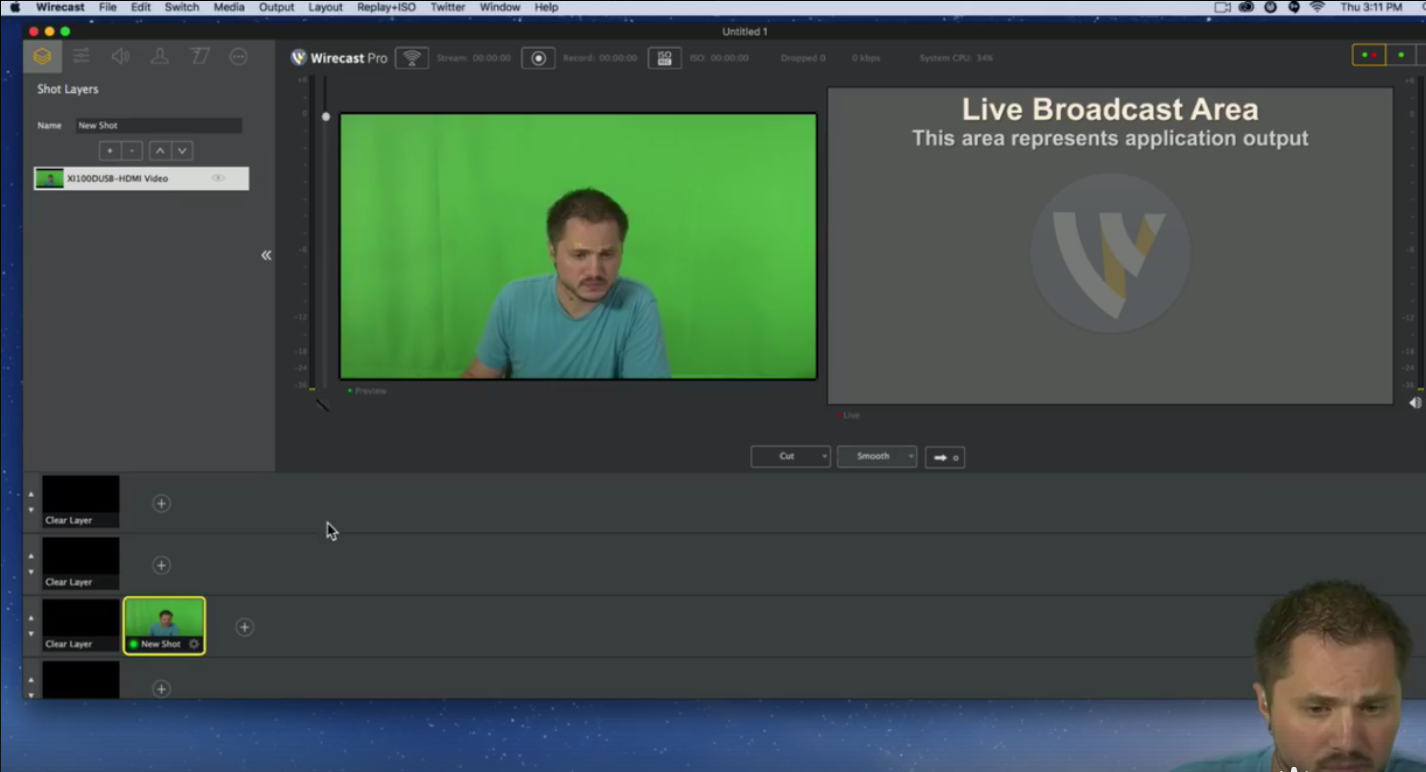Viewport: 1426px width, 772px height.
Task: Click the gear icon on New Shot
Action: pyautogui.click(x=194, y=644)
